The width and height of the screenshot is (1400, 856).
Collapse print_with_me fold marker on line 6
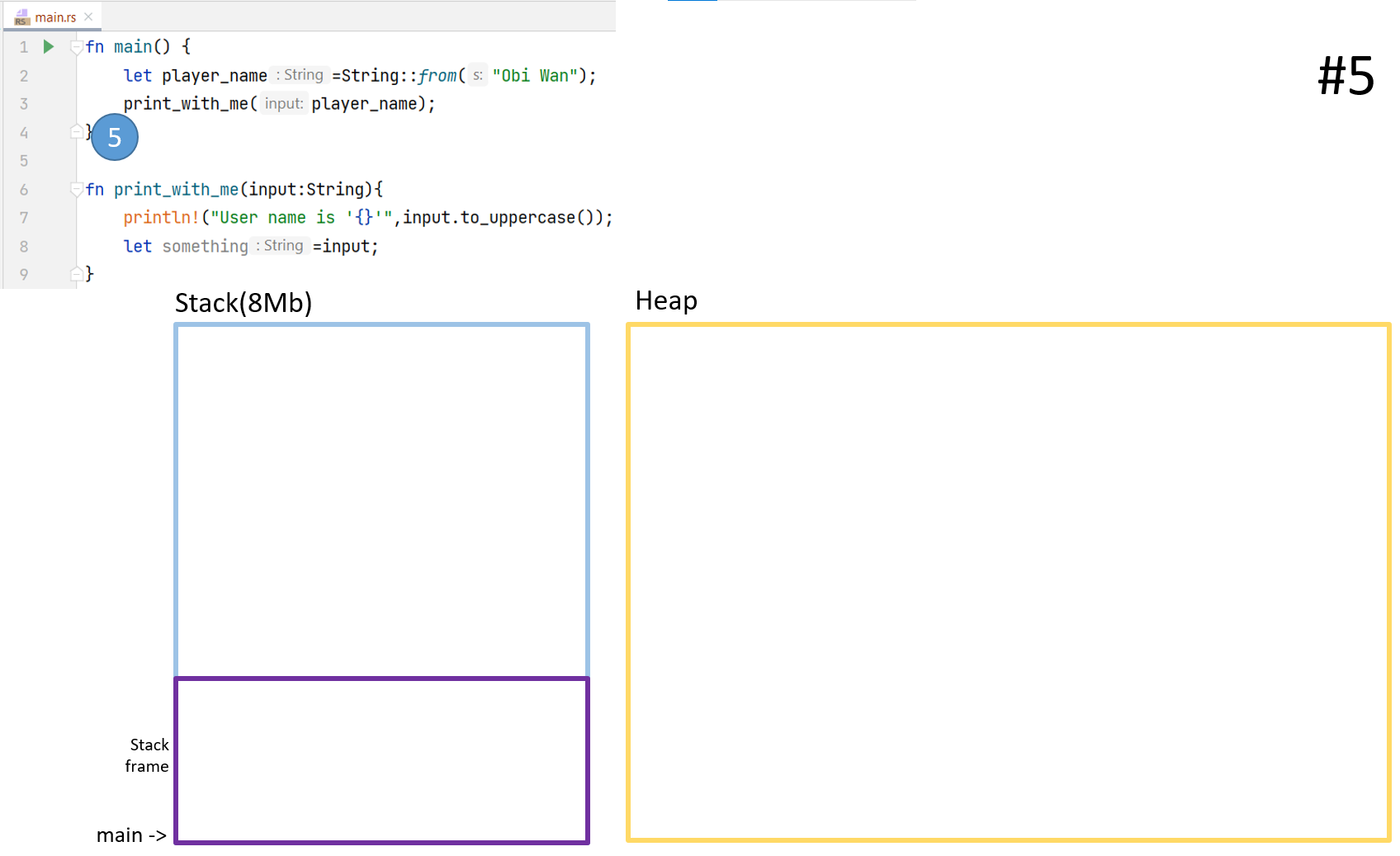point(76,190)
